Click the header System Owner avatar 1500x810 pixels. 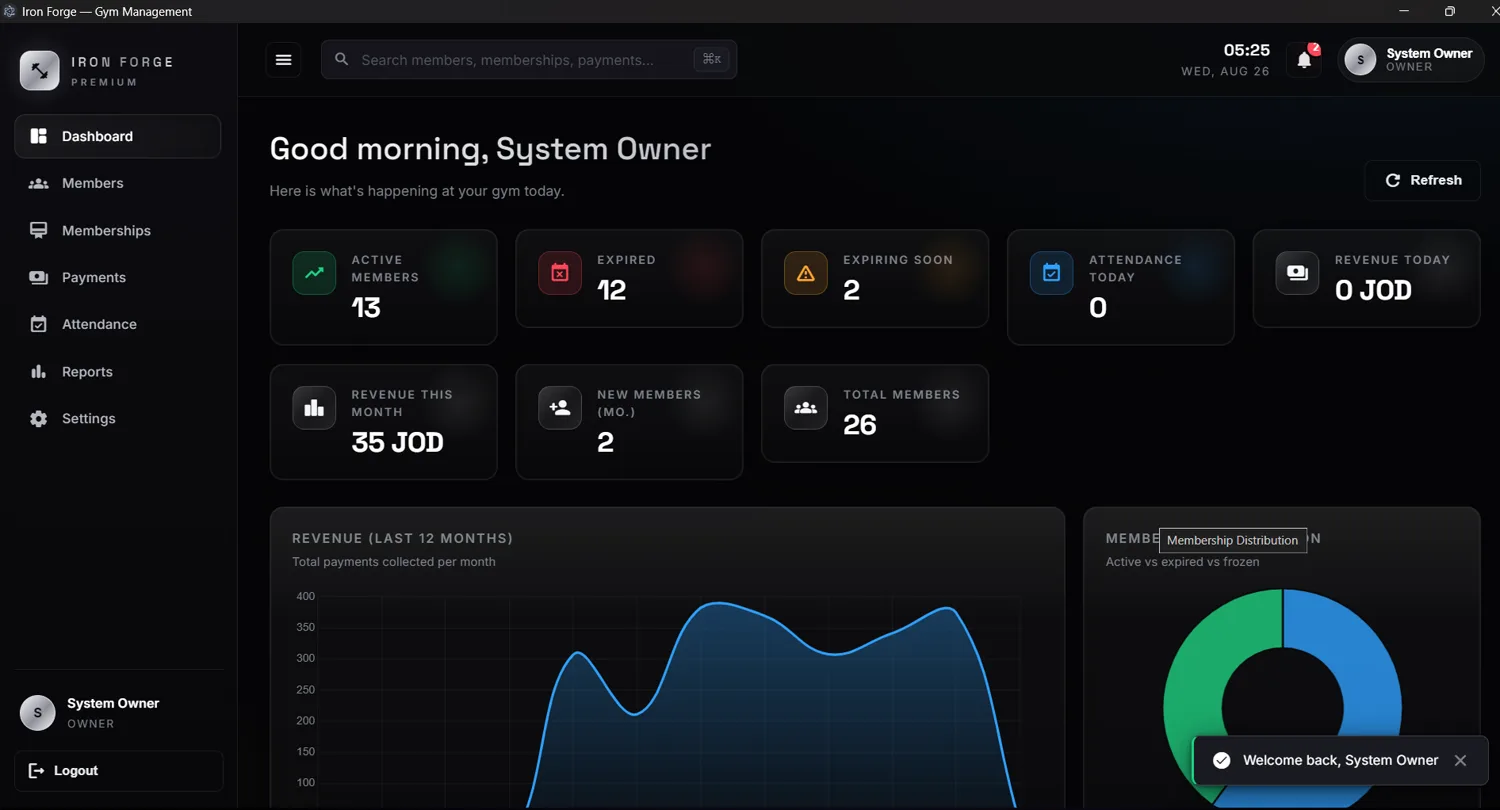pos(1360,60)
